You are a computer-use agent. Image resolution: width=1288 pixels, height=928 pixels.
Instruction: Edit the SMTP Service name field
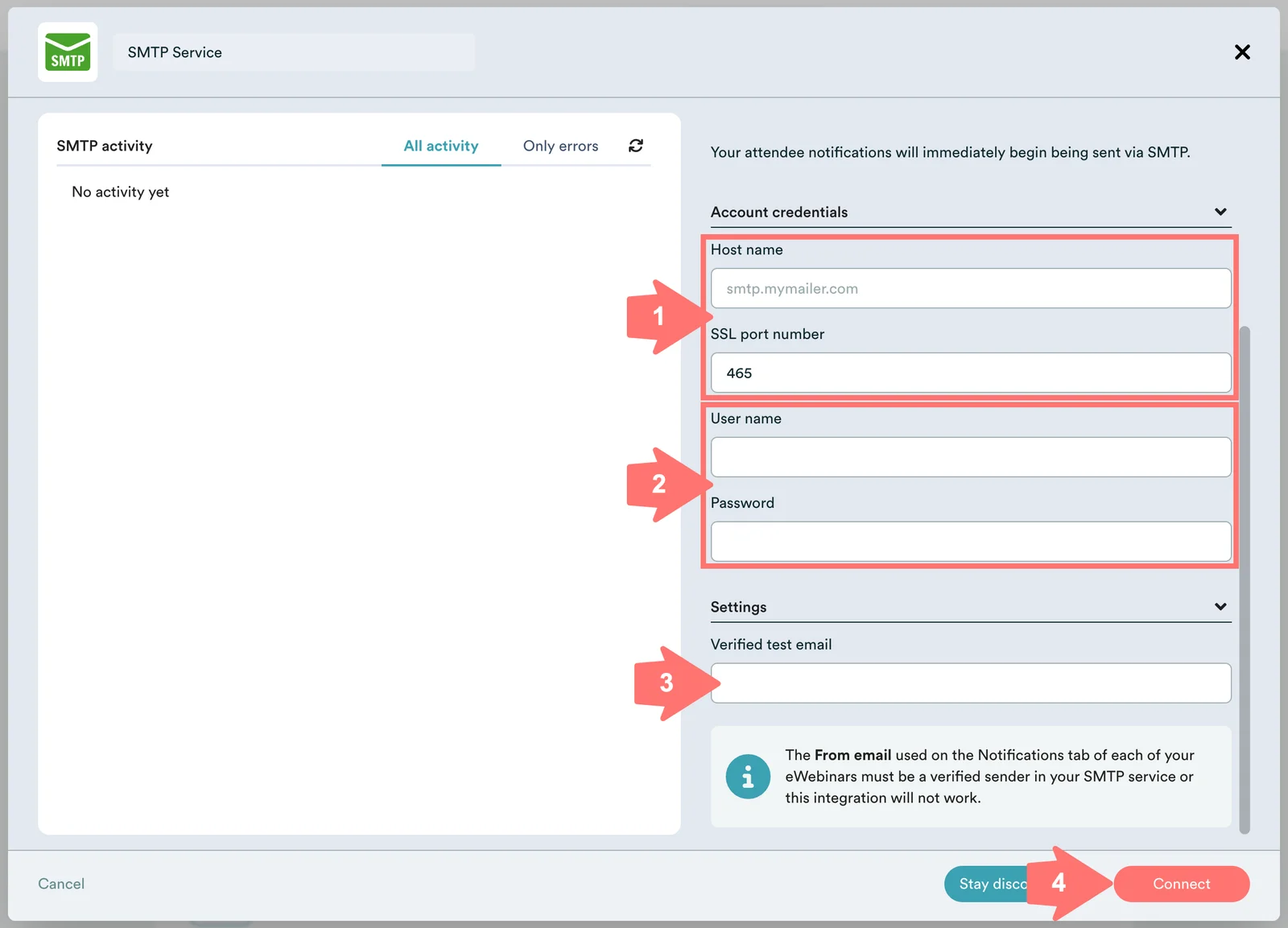294,52
